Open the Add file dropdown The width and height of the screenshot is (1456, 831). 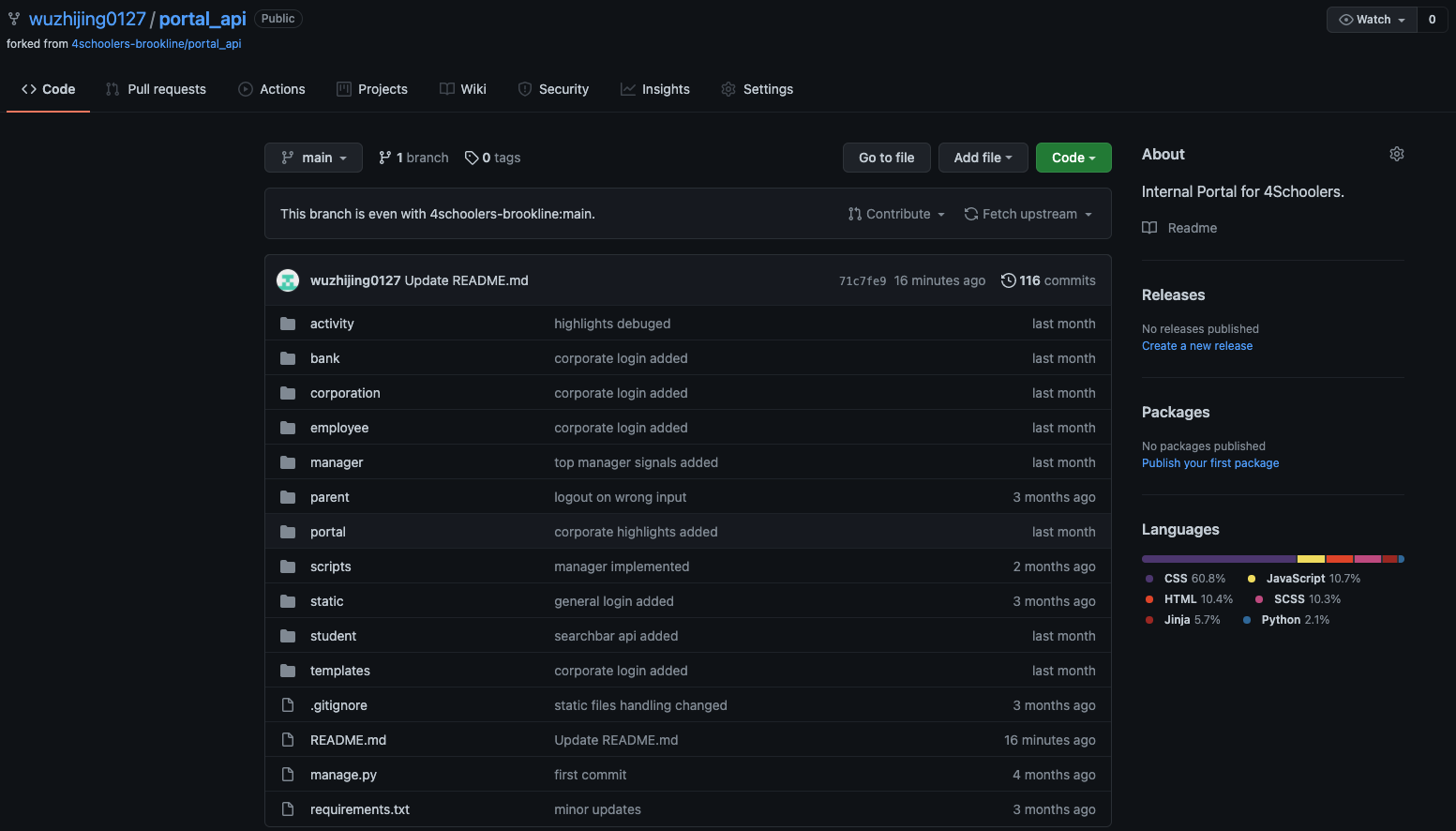[983, 158]
